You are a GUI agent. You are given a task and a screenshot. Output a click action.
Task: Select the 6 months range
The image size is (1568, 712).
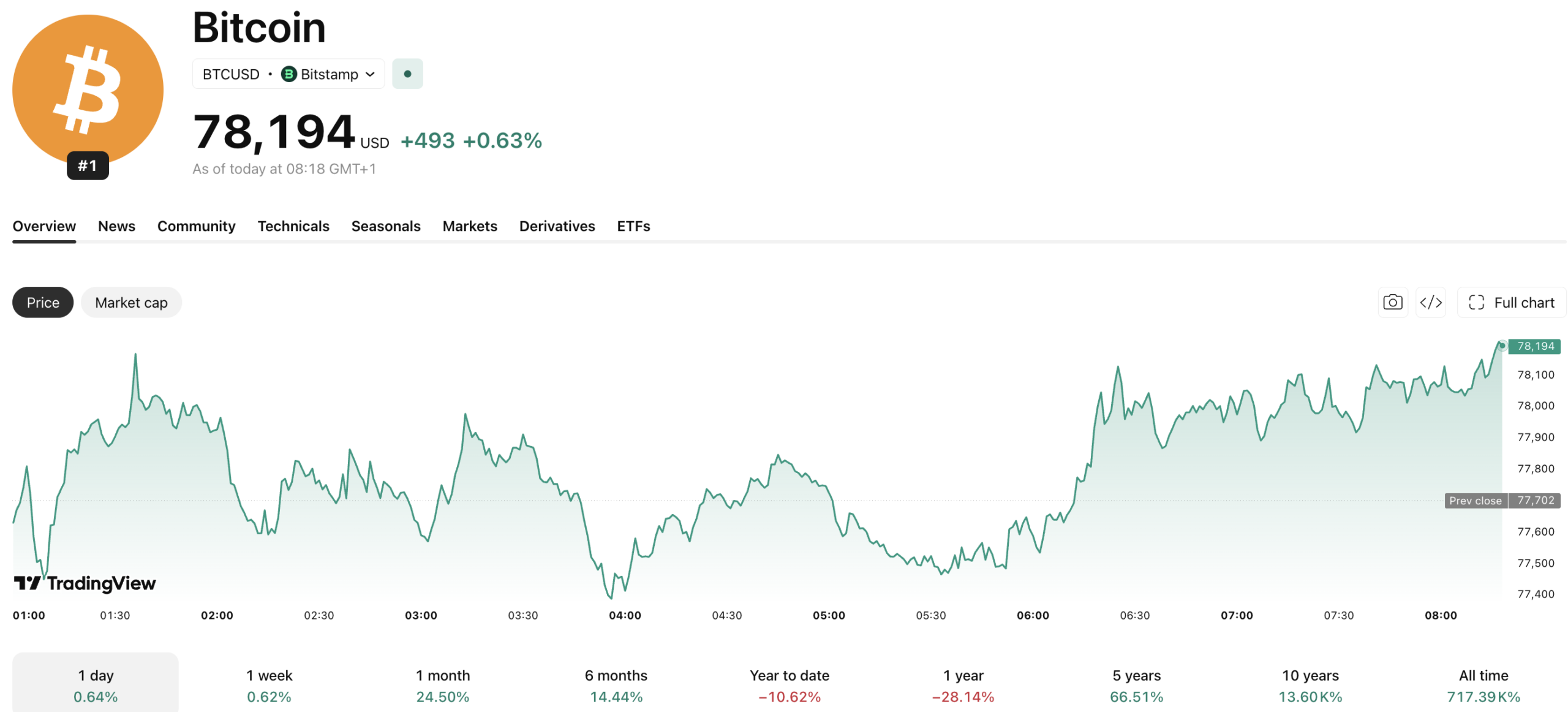[x=616, y=685]
